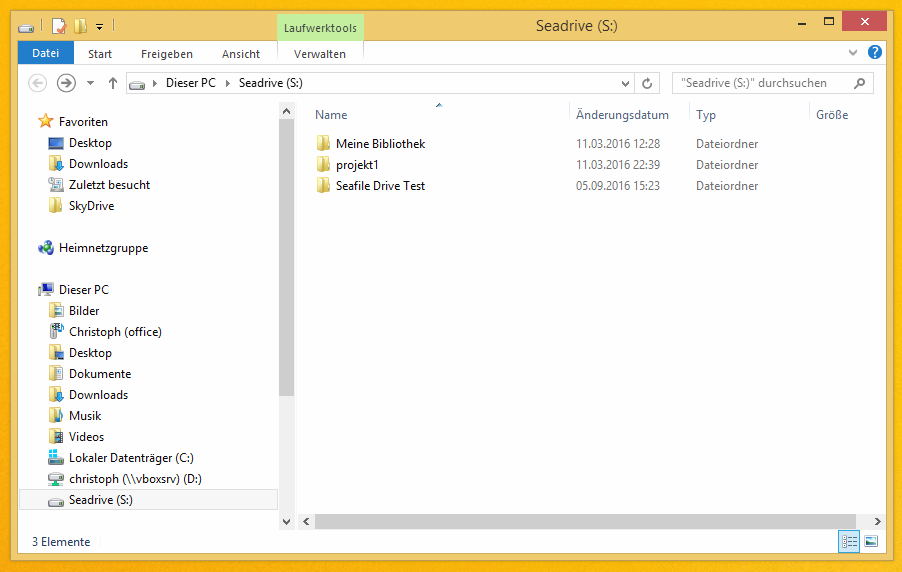Select the Seafile Drive Test folder icon

pyautogui.click(x=323, y=185)
